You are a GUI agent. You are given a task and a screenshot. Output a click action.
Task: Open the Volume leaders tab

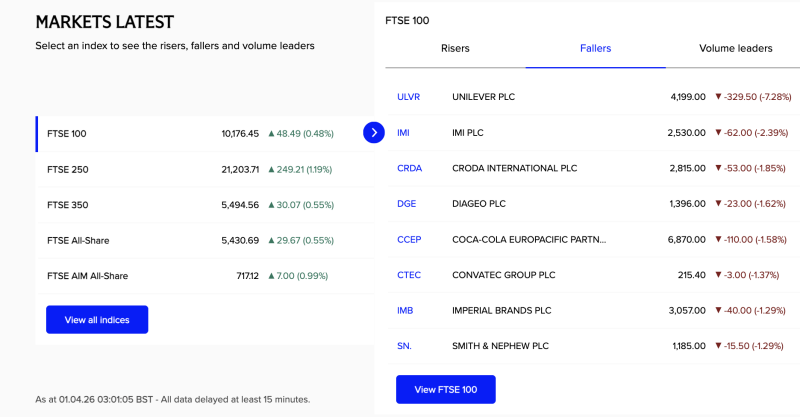pos(735,48)
